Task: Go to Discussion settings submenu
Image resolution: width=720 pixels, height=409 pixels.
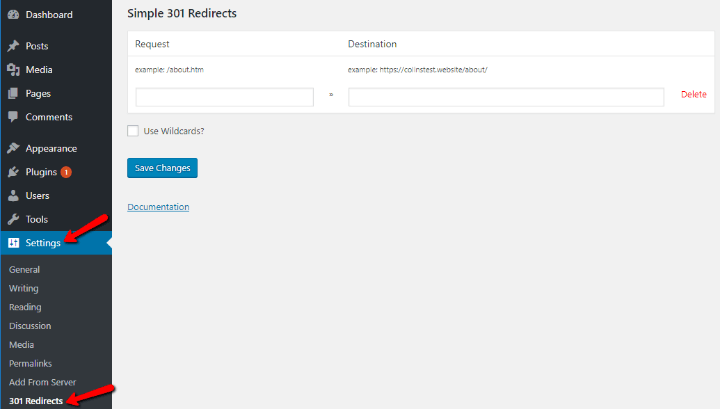Action: (x=30, y=326)
